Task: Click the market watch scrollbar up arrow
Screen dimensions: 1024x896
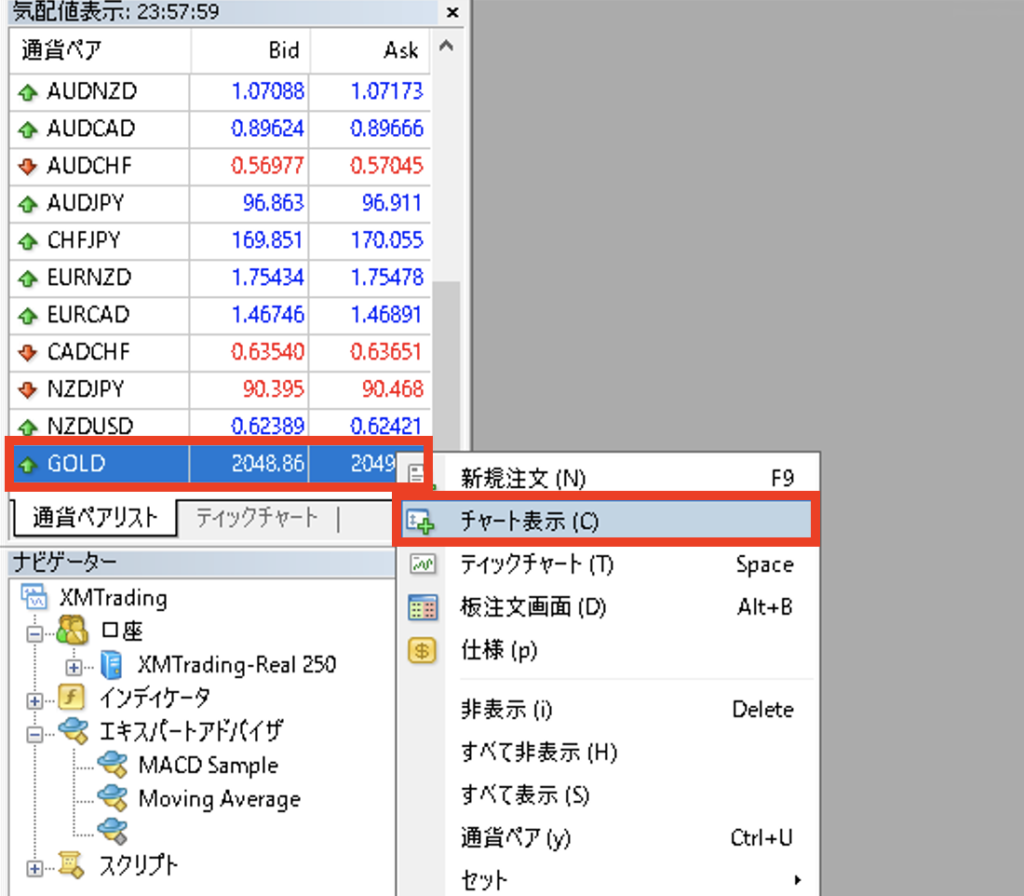Action: click(446, 46)
